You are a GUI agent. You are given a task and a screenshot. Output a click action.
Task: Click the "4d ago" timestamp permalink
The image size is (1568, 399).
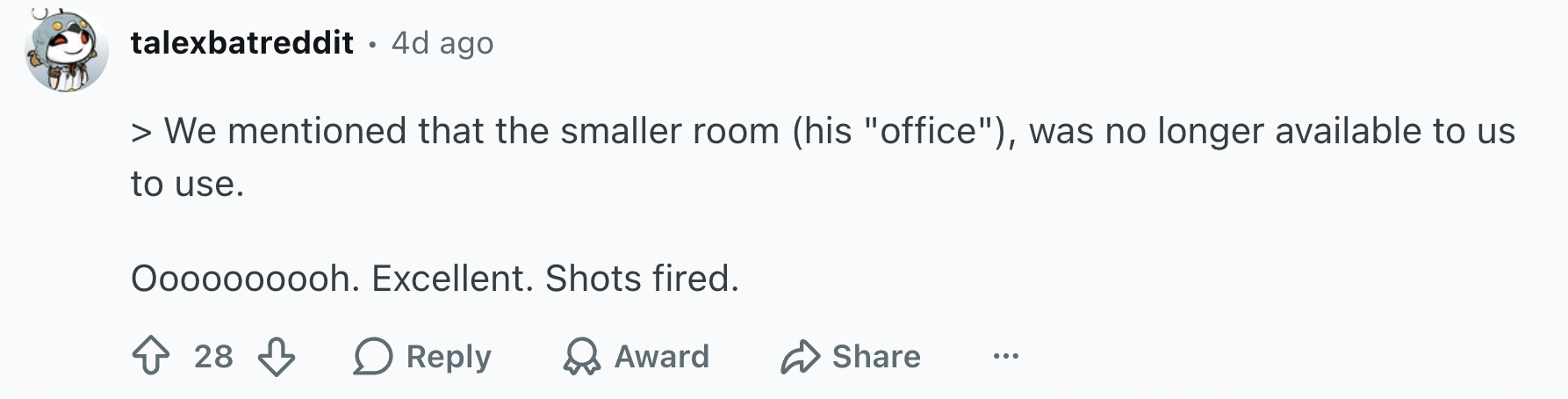pos(442,42)
